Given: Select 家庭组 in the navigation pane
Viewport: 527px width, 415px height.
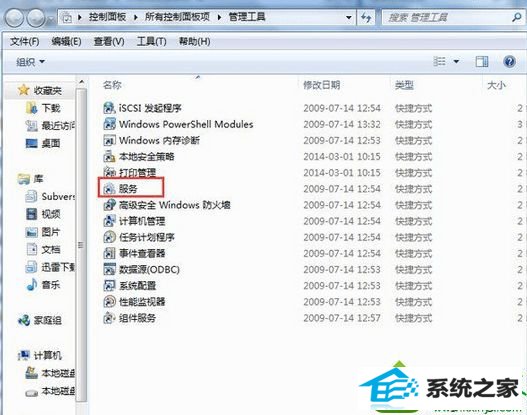Looking at the screenshot, I should pyautogui.click(x=40, y=320).
